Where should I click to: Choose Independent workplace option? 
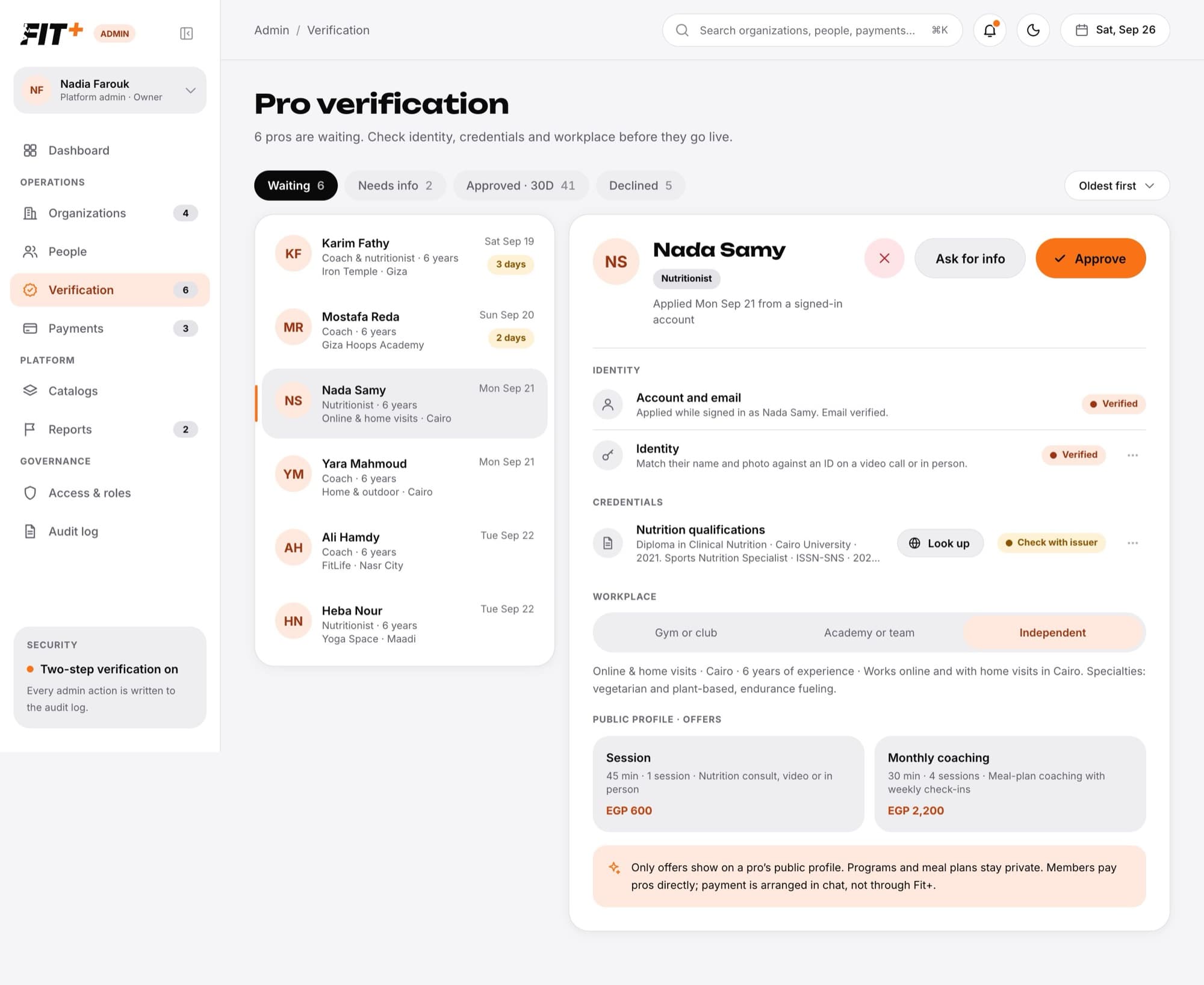click(1052, 632)
